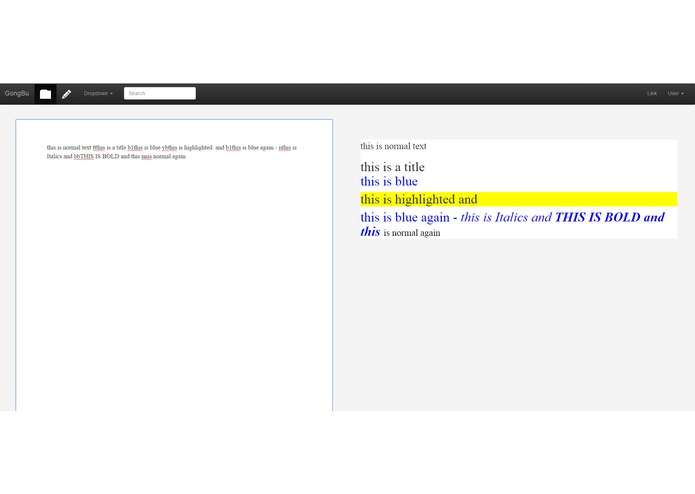The height and width of the screenshot is (494, 695).
Task: Expand the Dropdown menu in navbar
Action: 98,93
